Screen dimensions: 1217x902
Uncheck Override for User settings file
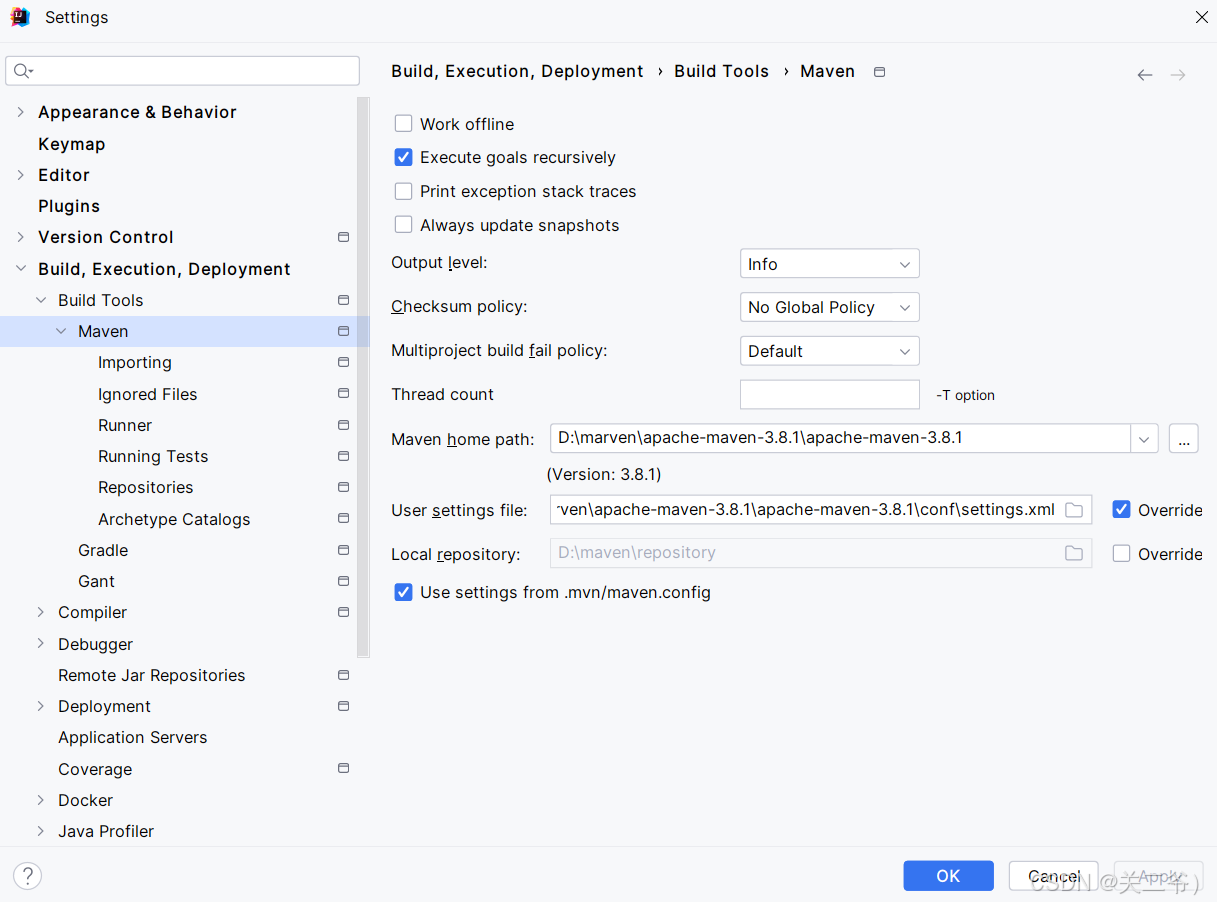(1122, 510)
